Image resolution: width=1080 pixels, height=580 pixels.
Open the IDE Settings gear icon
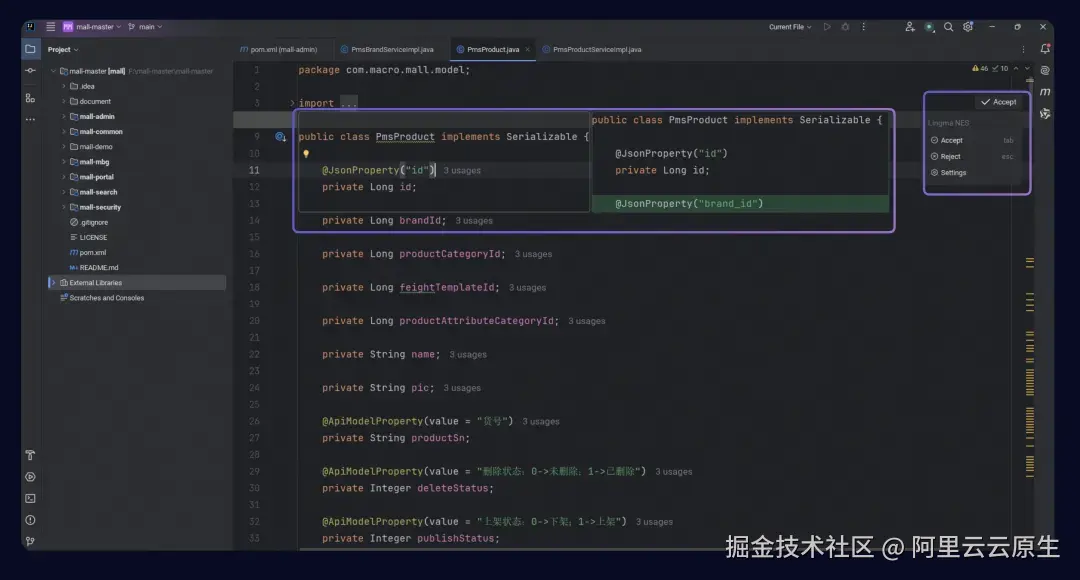pyautogui.click(x=968, y=27)
